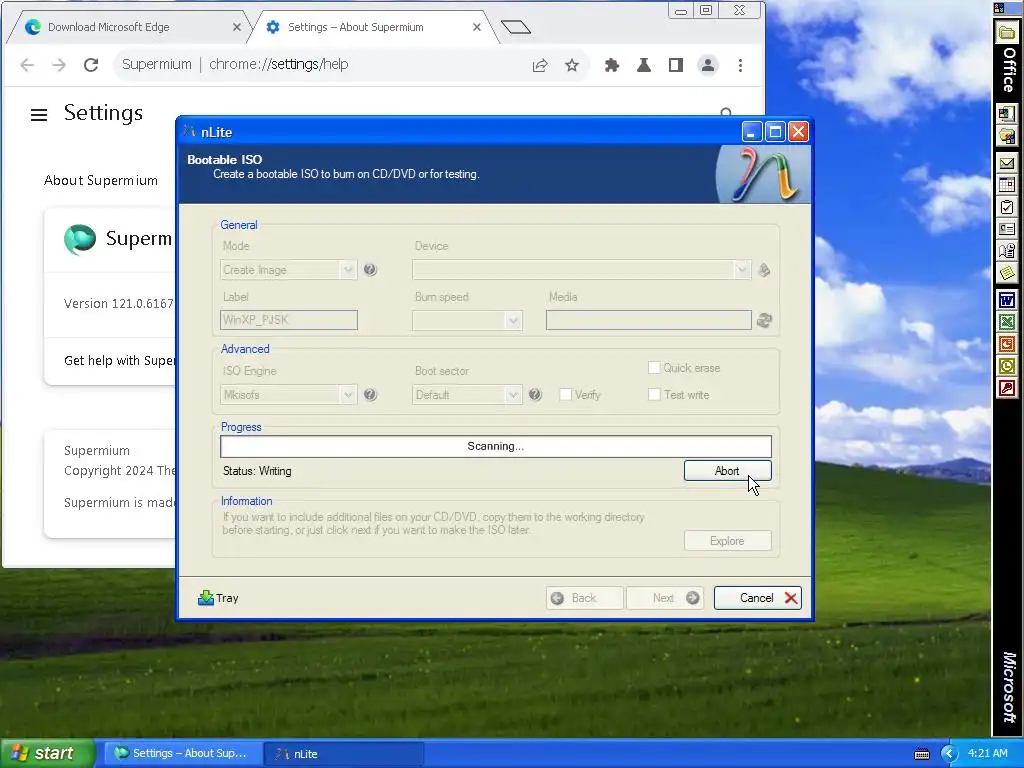Click help icon next to Mode dropdown
1024x768 pixels.
click(x=370, y=270)
